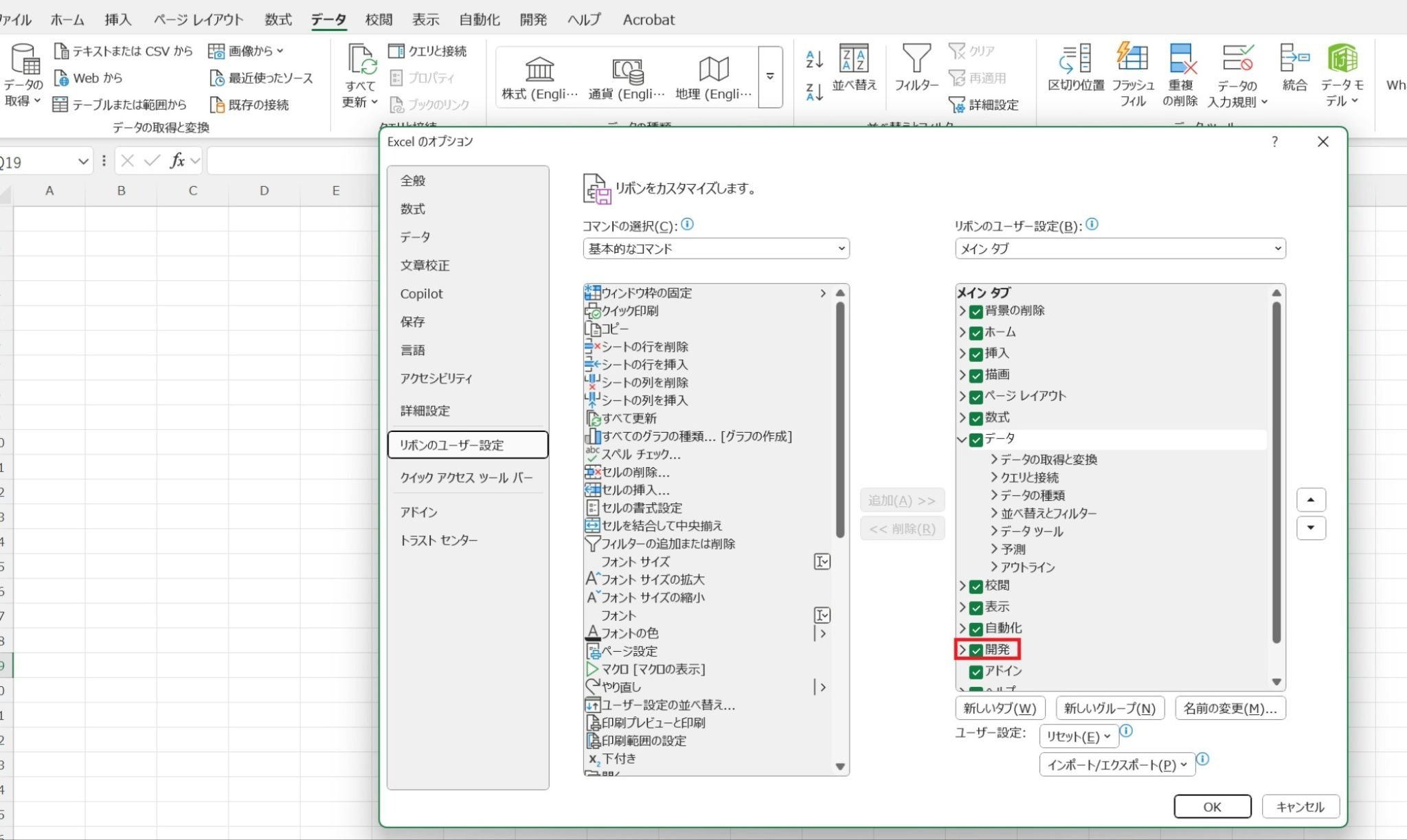The width and height of the screenshot is (1407, 840).
Task: Open Flash Fill (フラッシュフィル) tool
Action: pyautogui.click(x=1132, y=58)
